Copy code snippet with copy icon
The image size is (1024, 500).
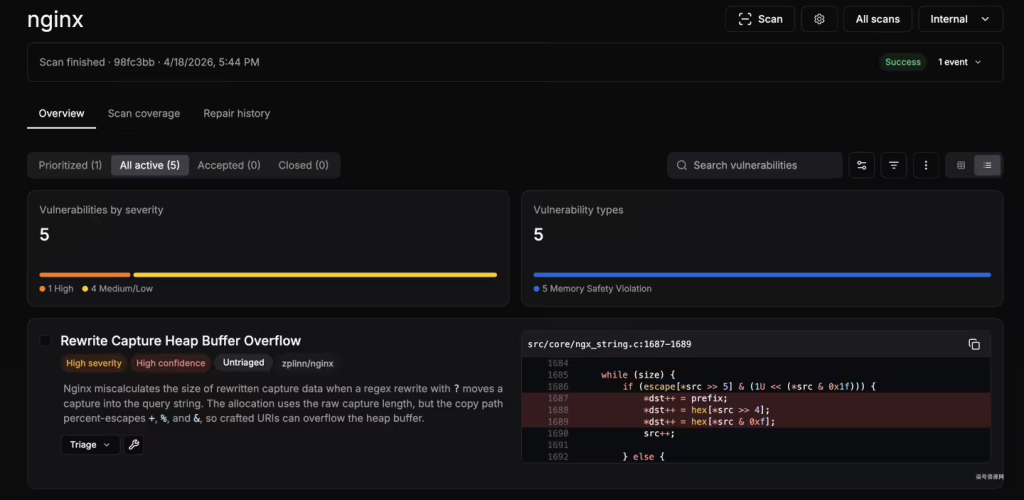[974, 344]
